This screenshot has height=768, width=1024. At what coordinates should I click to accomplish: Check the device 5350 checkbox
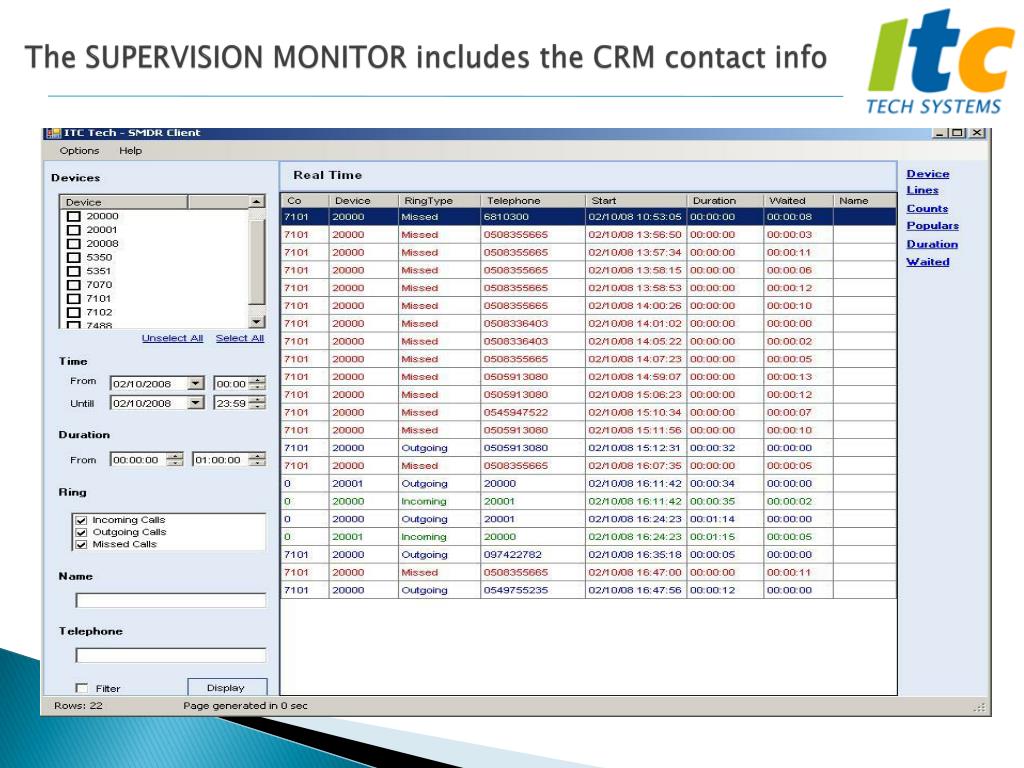(74, 257)
